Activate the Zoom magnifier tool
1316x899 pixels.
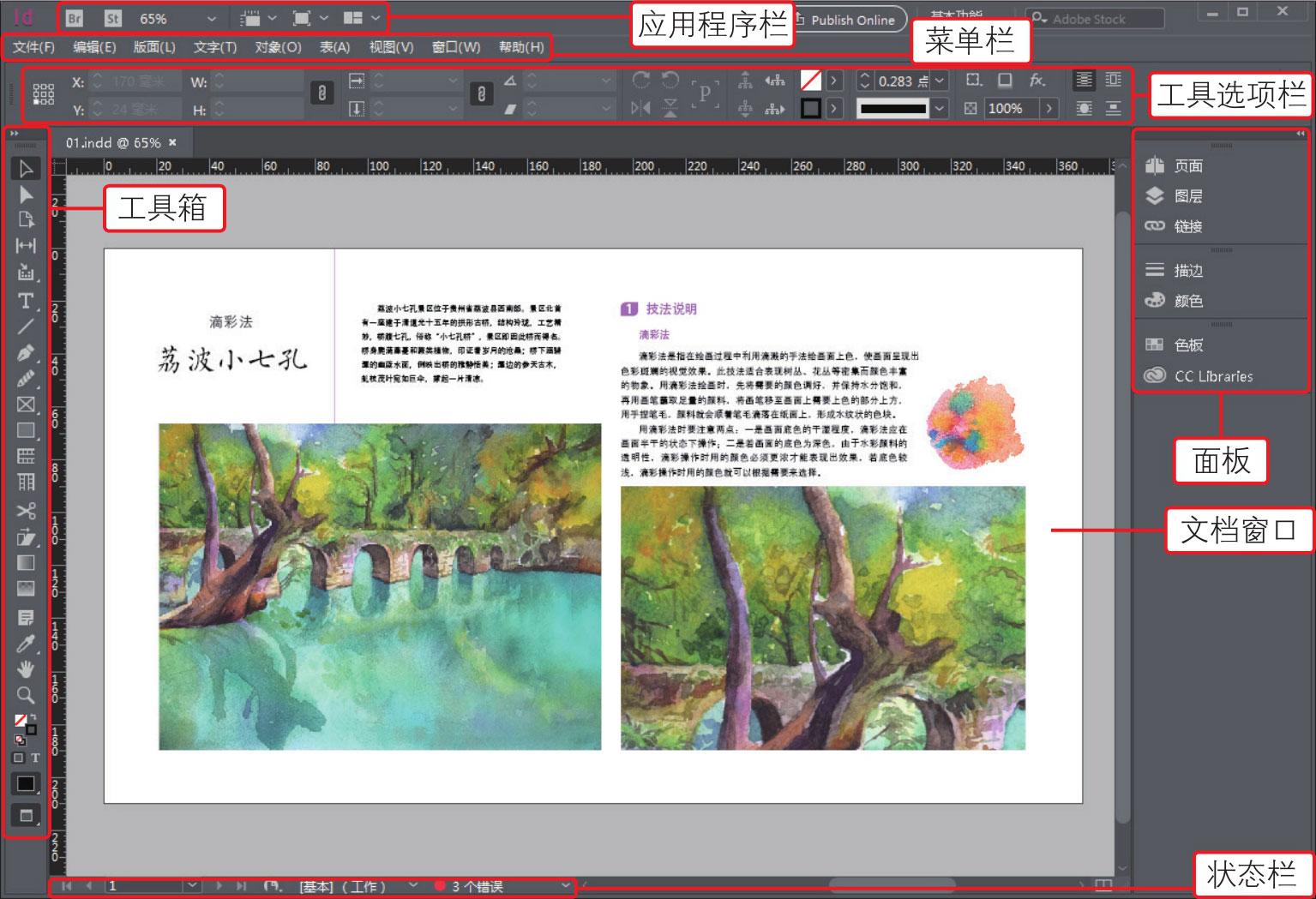tap(26, 694)
